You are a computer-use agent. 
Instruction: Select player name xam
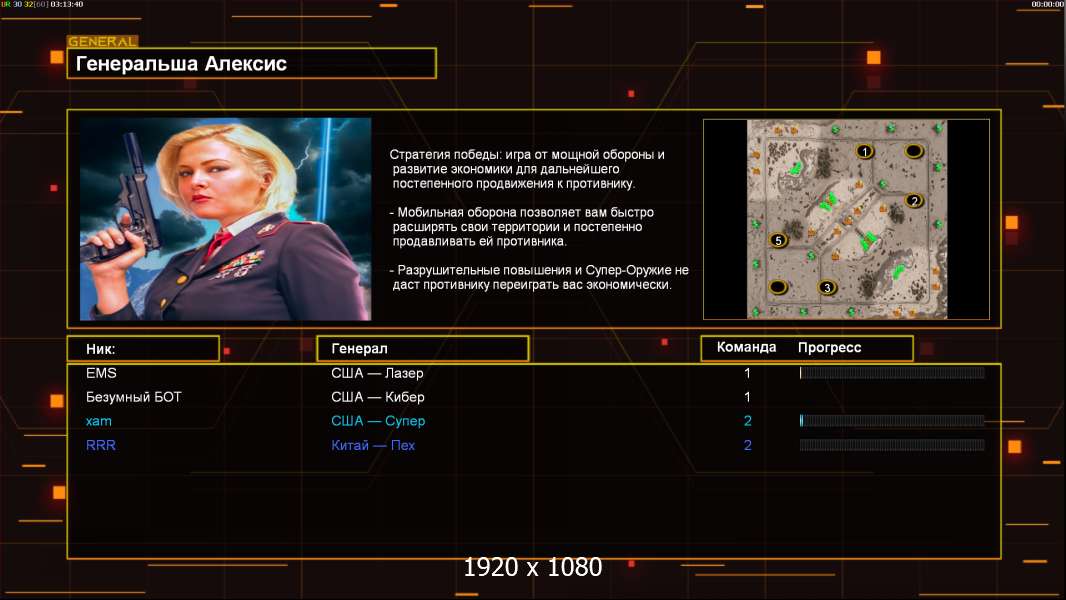pos(99,421)
